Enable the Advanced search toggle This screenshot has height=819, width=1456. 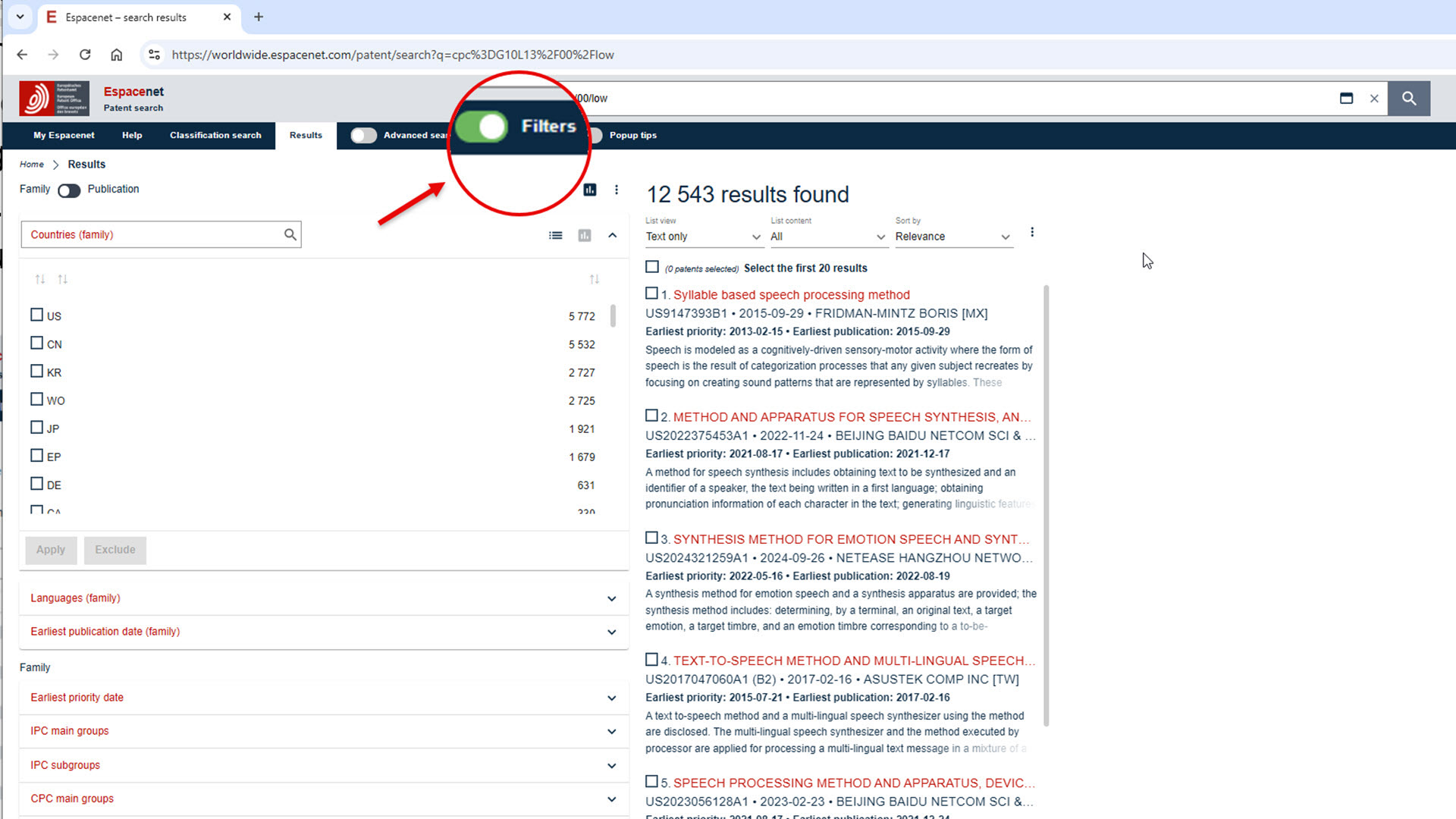(363, 136)
